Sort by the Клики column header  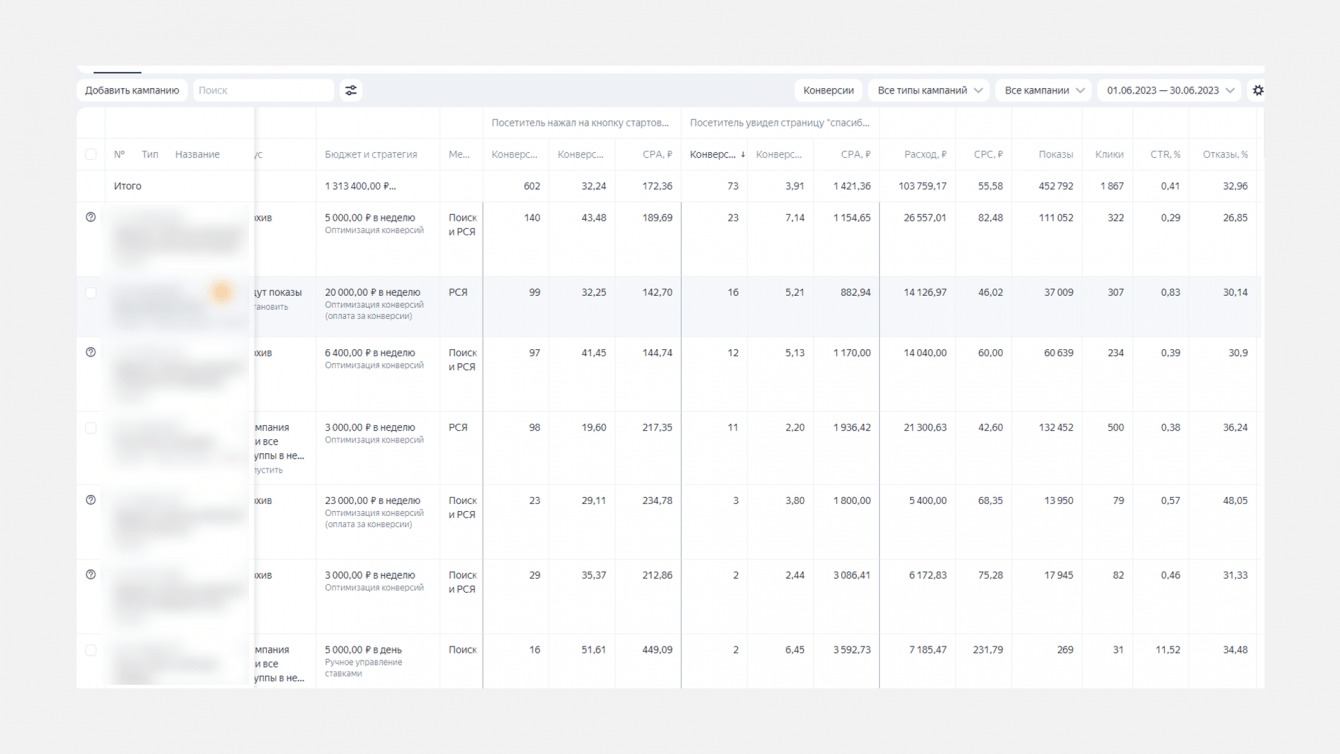pyautogui.click(x=1108, y=155)
